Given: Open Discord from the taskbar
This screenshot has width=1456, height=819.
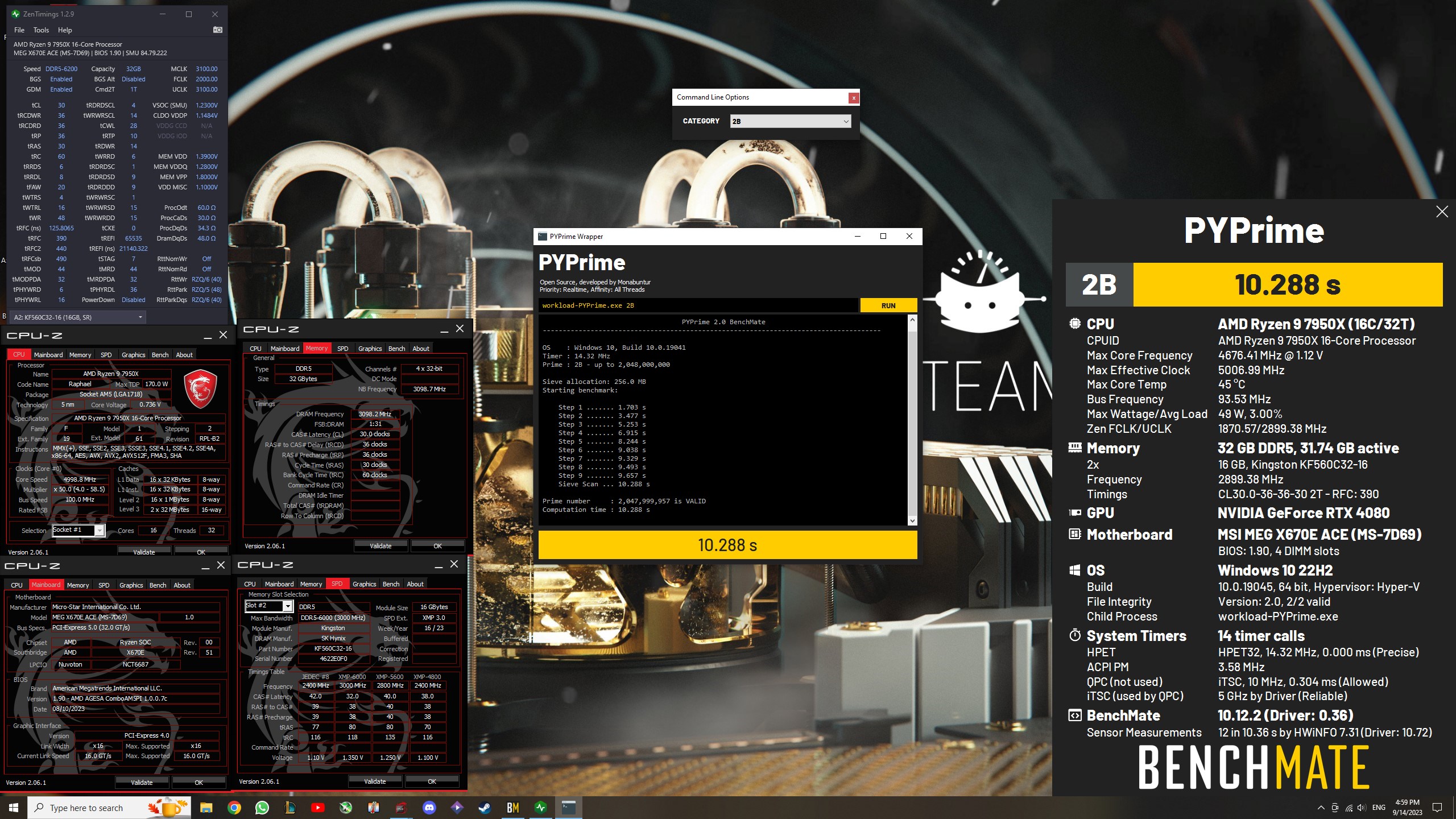Looking at the screenshot, I should click(x=429, y=807).
